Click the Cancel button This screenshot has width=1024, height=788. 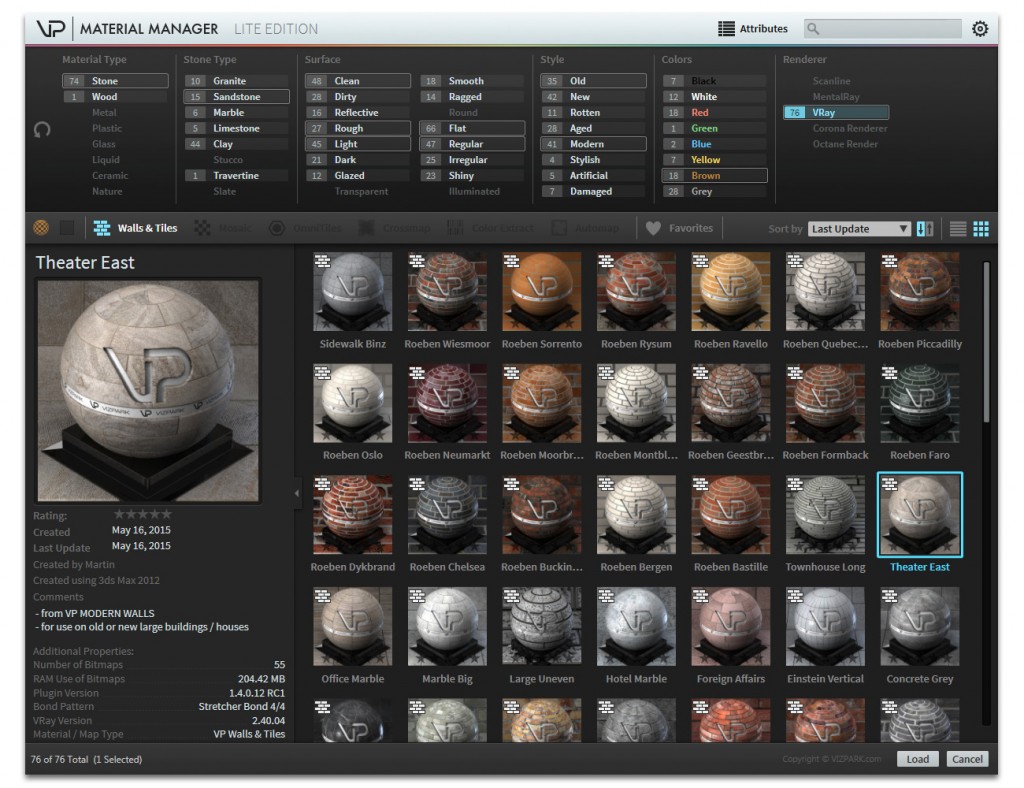coord(967,759)
